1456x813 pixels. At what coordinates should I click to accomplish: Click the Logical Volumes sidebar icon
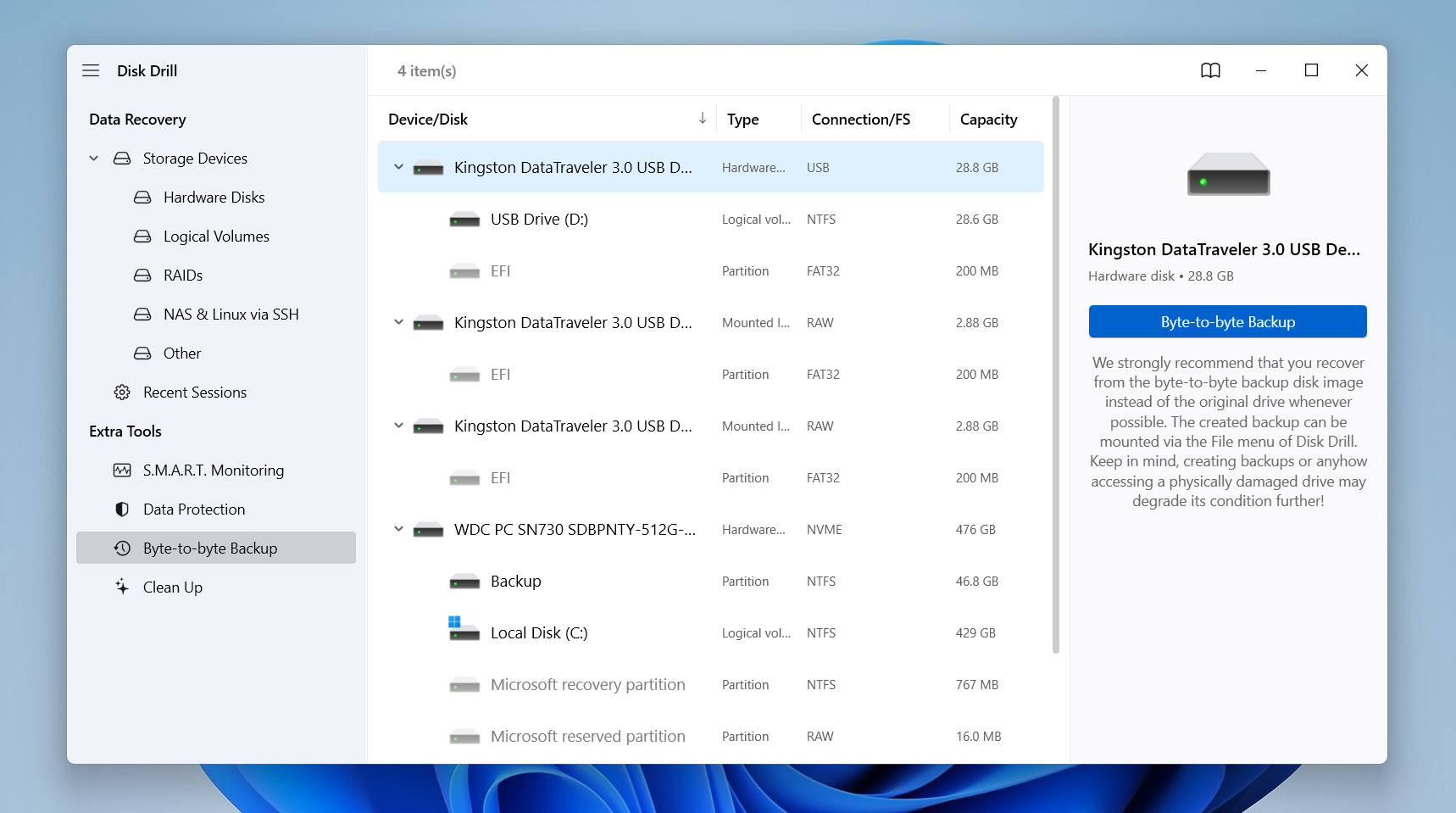click(x=142, y=237)
